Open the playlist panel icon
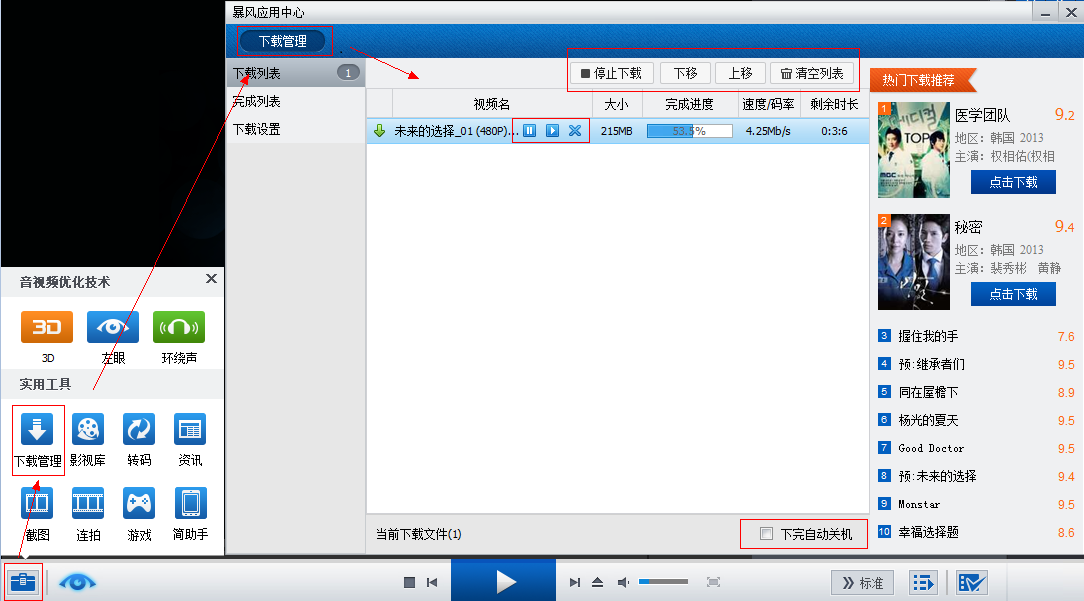This screenshot has width=1084, height=601. 922,581
